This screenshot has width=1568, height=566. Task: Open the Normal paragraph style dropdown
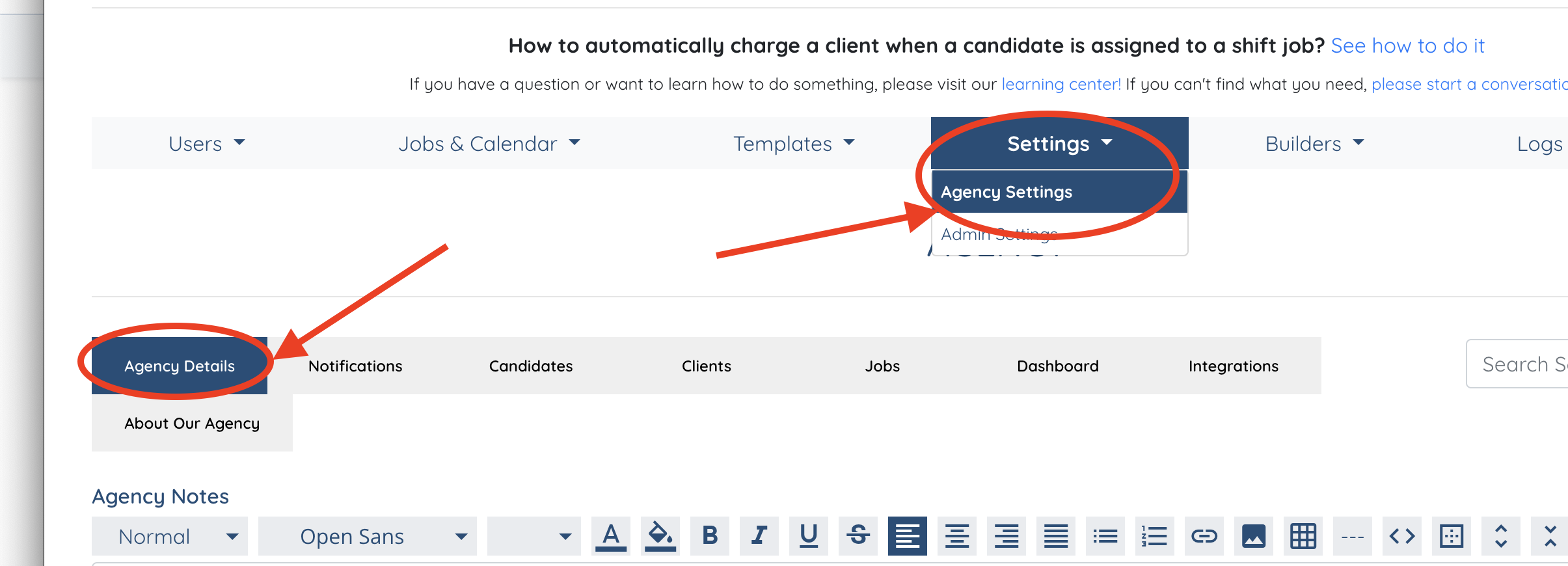coord(170,536)
